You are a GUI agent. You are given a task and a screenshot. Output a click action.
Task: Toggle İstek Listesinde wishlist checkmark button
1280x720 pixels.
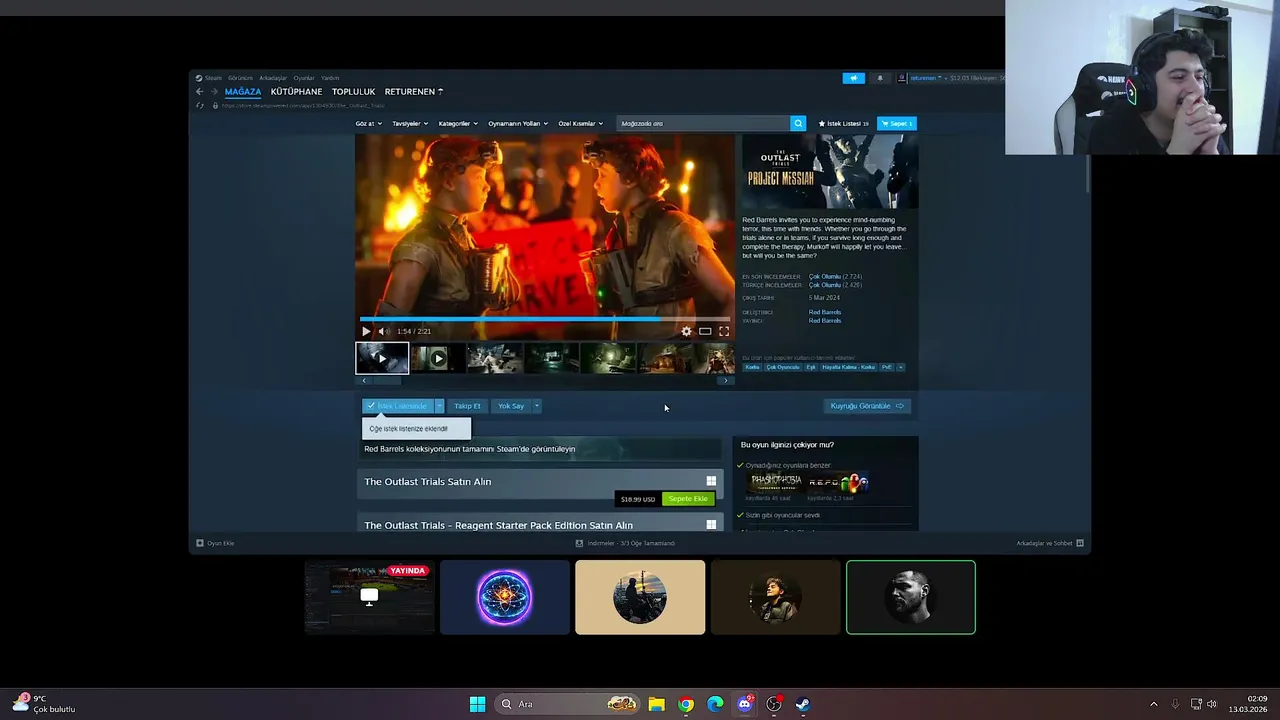(x=397, y=406)
